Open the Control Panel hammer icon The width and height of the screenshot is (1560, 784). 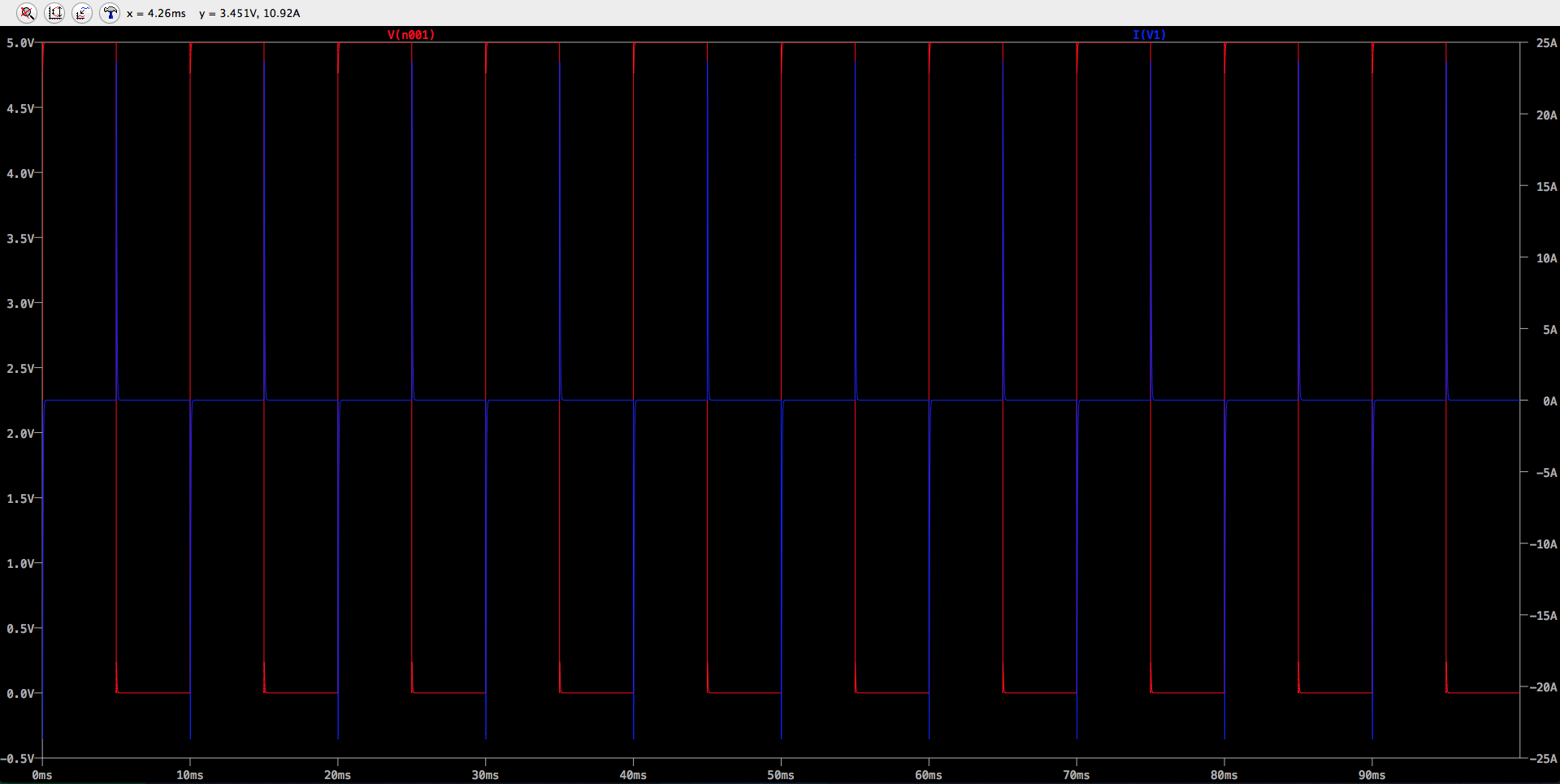[110, 13]
